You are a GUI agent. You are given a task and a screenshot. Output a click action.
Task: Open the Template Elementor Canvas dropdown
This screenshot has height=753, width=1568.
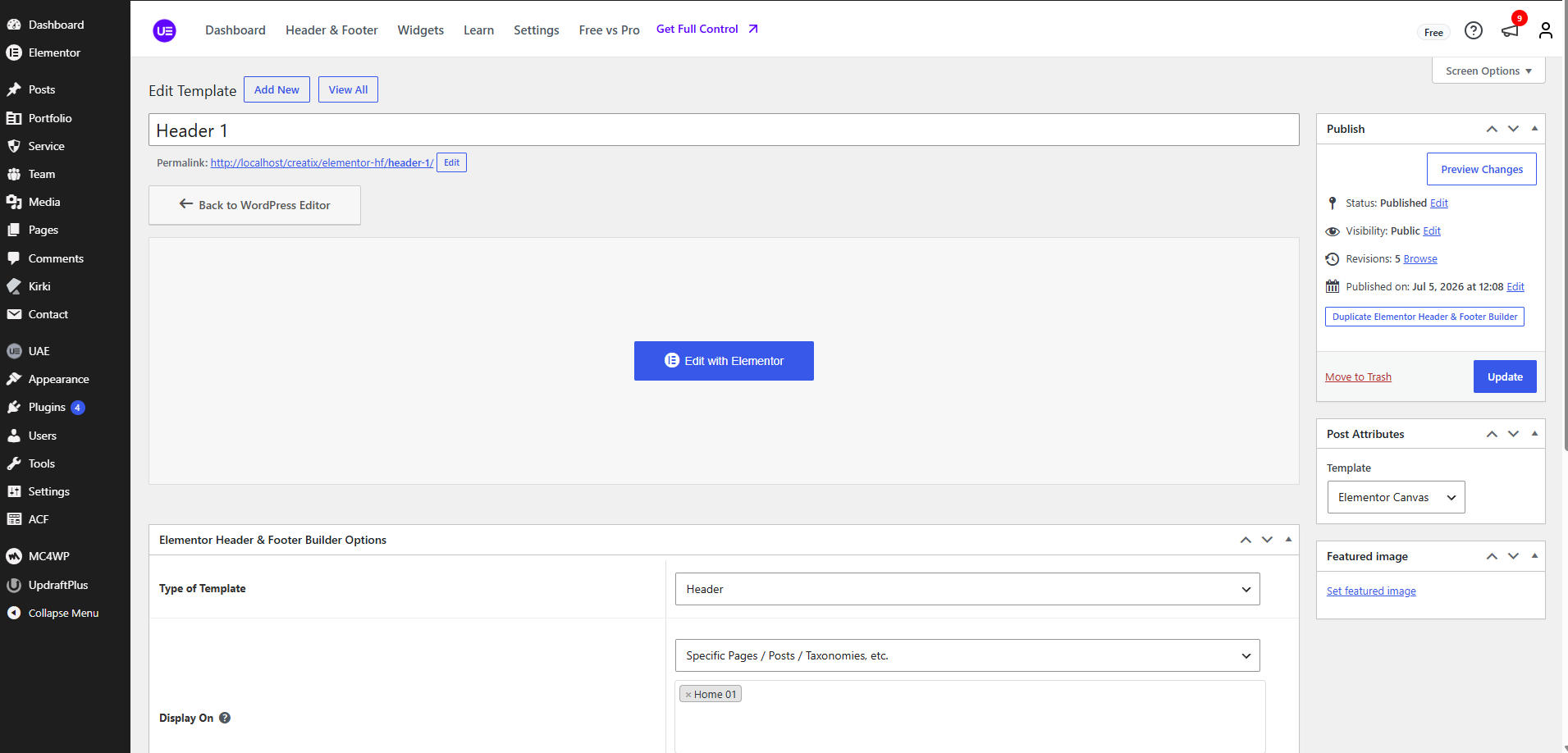(1396, 497)
